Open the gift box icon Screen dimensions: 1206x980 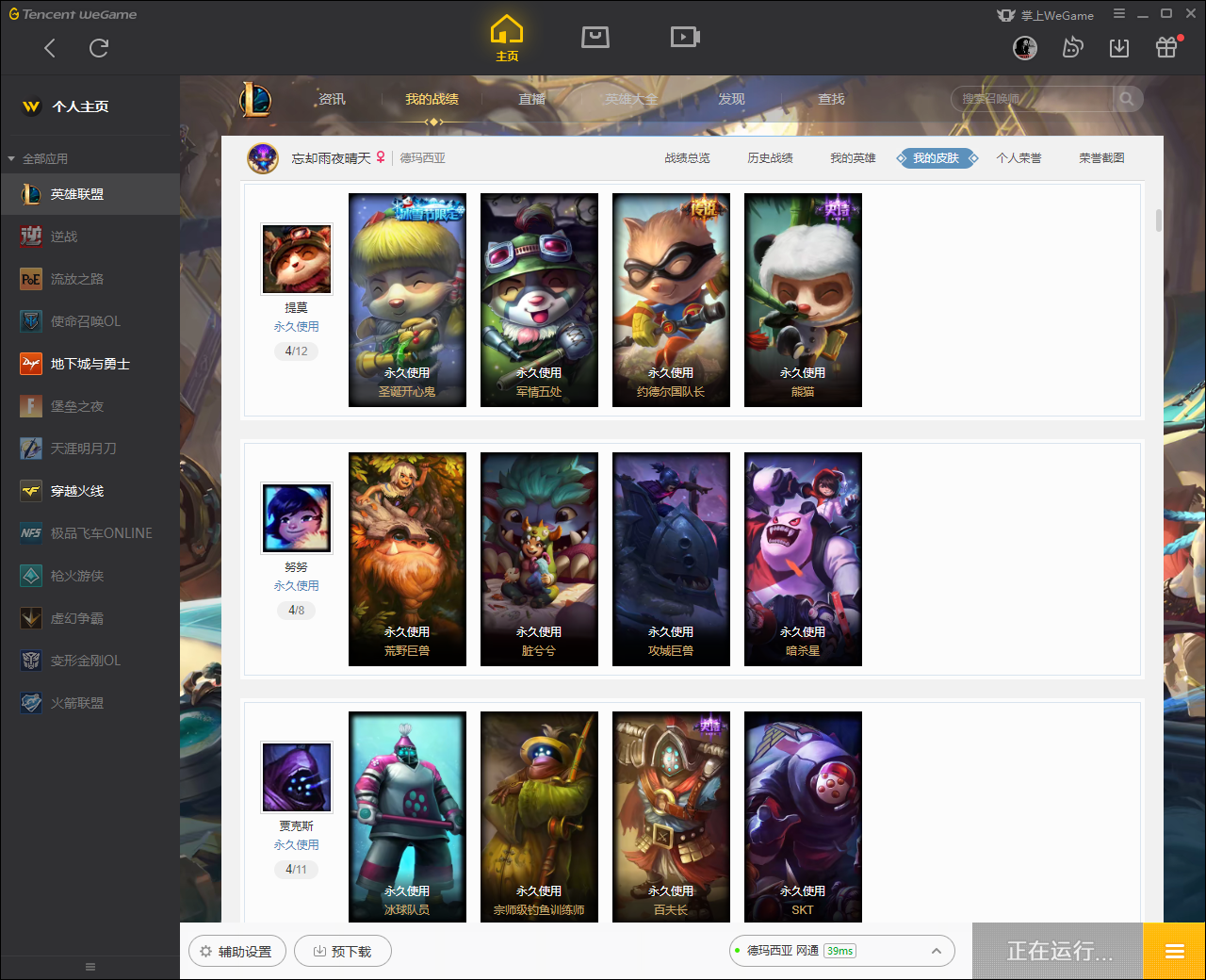pyautogui.click(x=1166, y=47)
